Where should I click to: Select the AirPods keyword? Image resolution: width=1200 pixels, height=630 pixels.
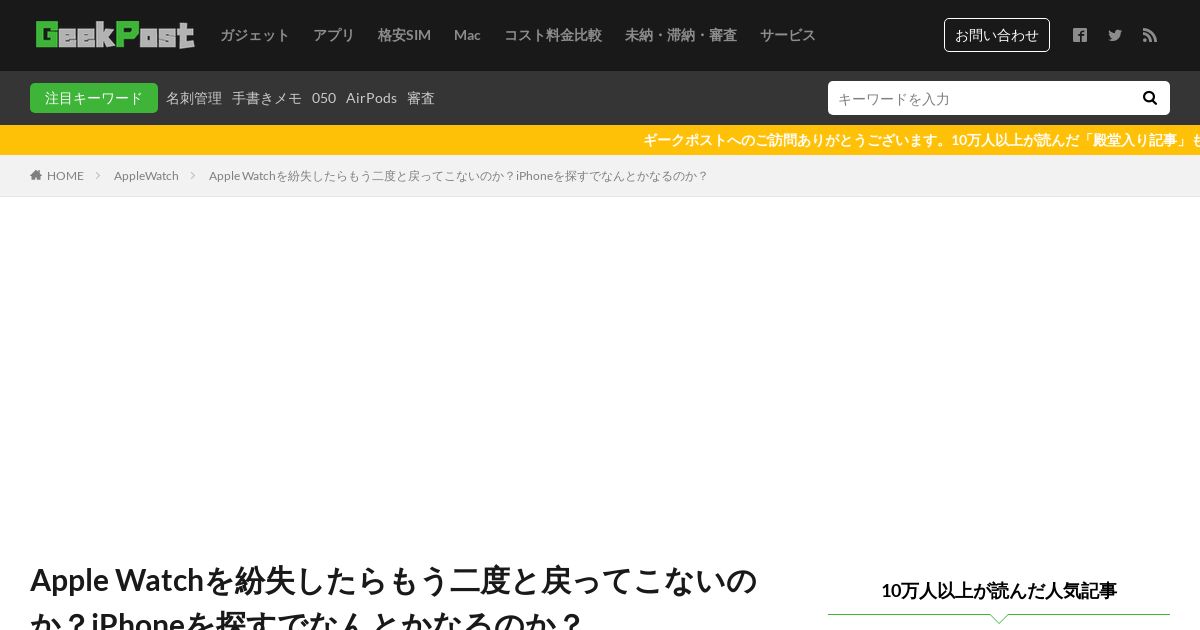pos(371,98)
